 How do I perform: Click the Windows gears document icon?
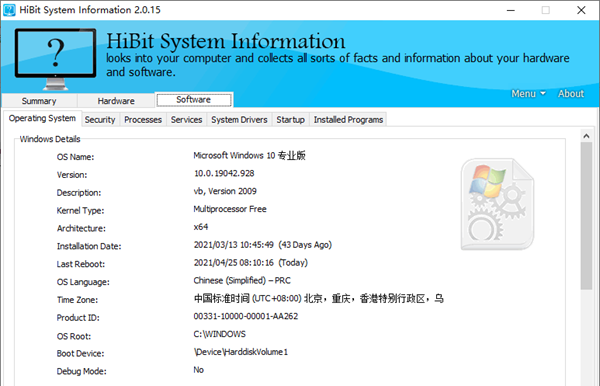(497, 204)
